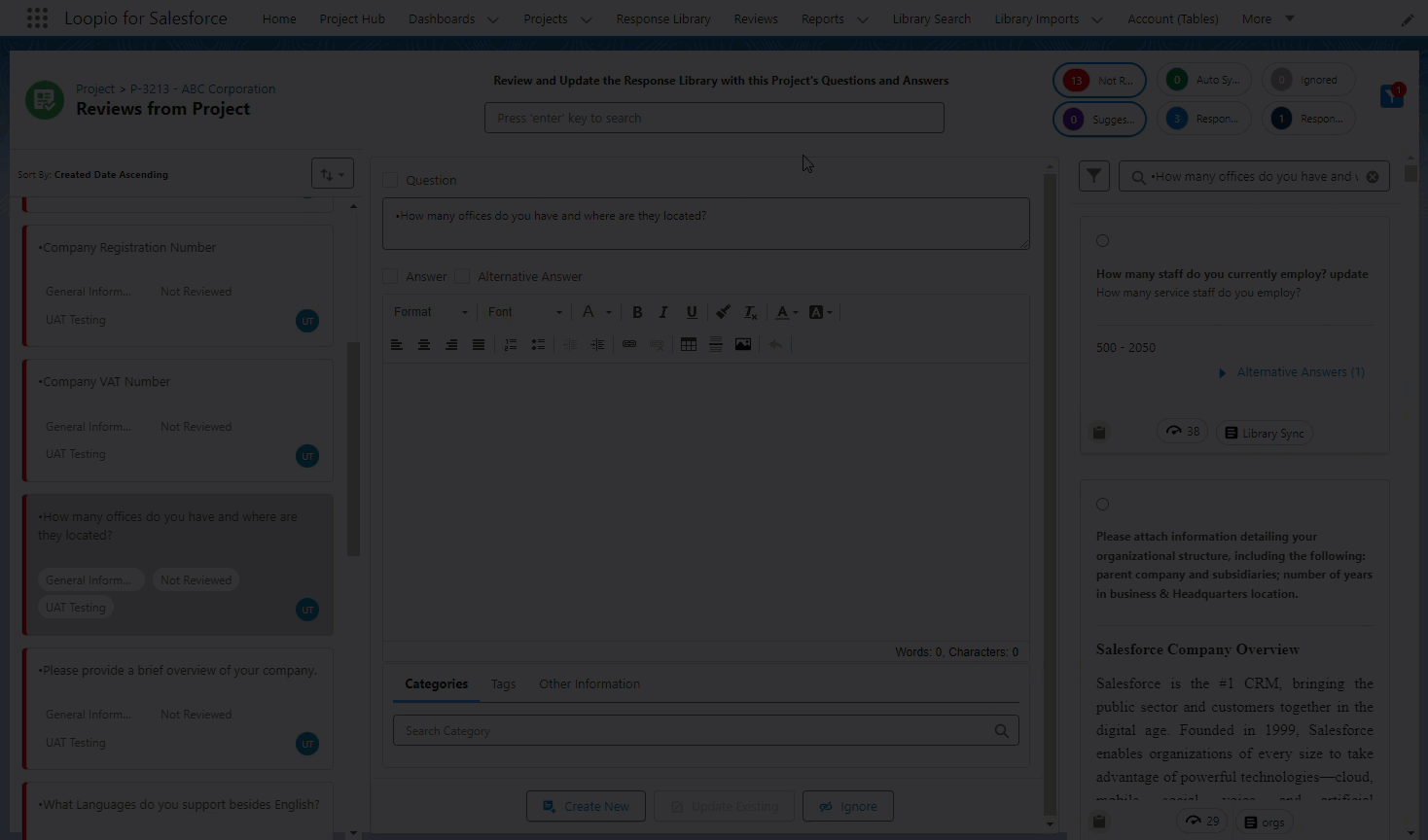1428x840 pixels.
Task: Select radio button for staff employ response
Action: [x=1102, y=240]
